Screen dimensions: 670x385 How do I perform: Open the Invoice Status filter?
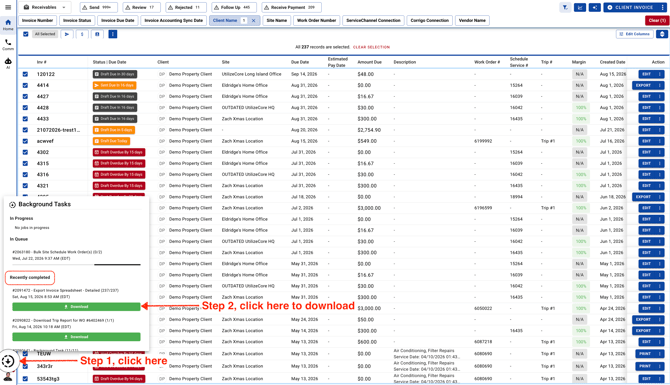tap(77, 21)
